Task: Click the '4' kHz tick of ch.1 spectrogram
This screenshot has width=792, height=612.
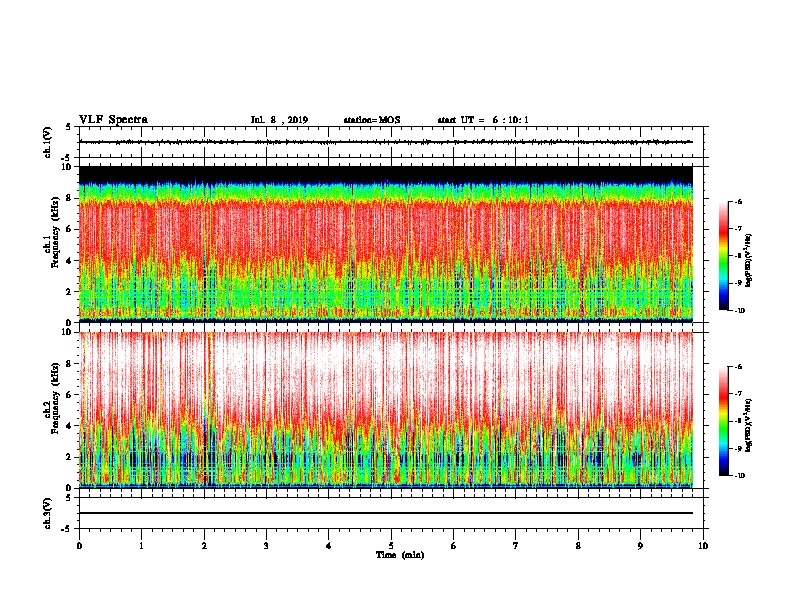Action: pyautogui.click(x=71, y=261)
